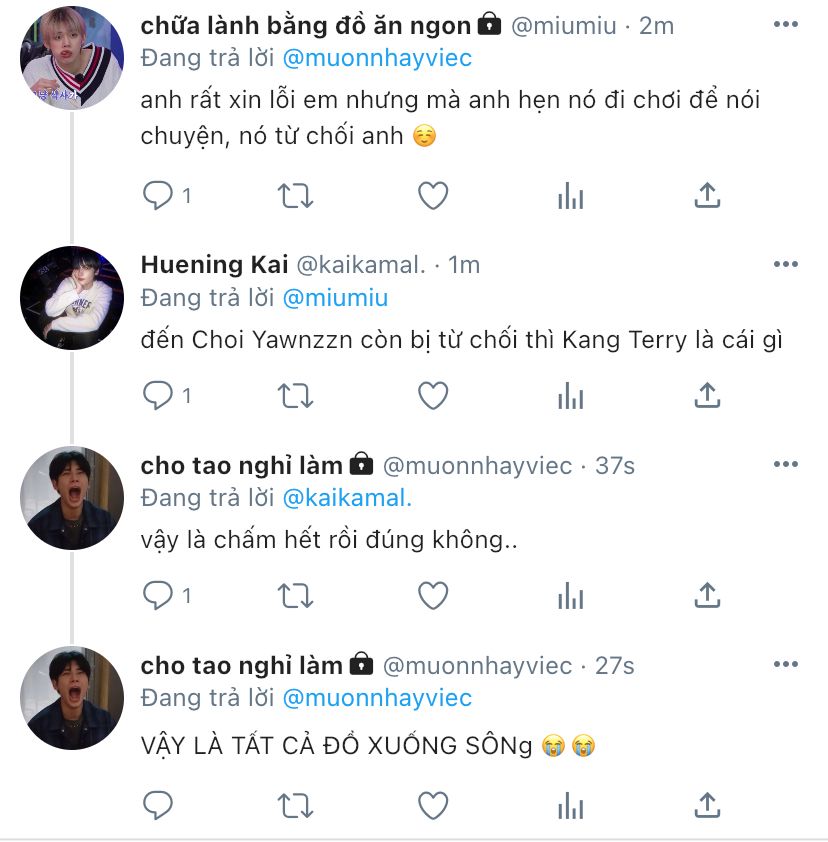Open the @muonnhayviec mention under miumiu tweet
This screenshot has height=842, width=828.
click(378, 58)
